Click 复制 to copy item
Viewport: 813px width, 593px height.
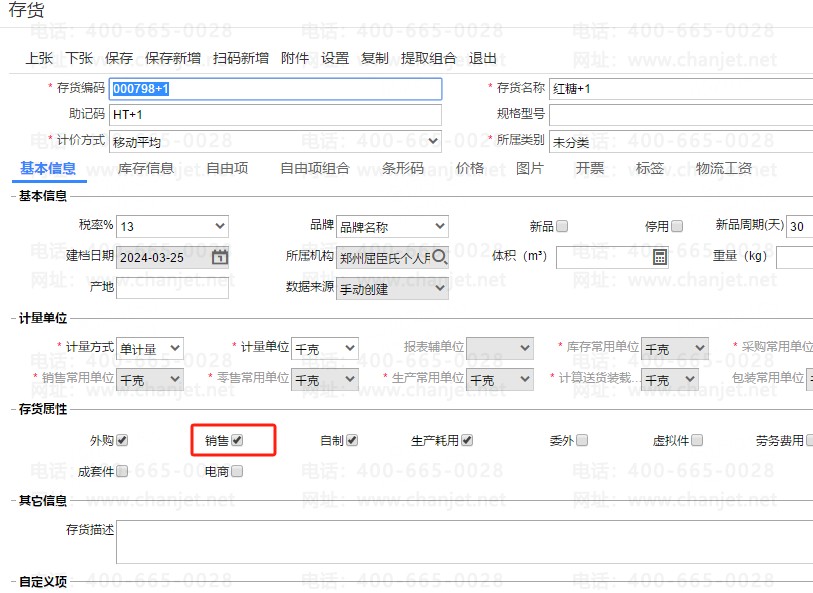374,58
